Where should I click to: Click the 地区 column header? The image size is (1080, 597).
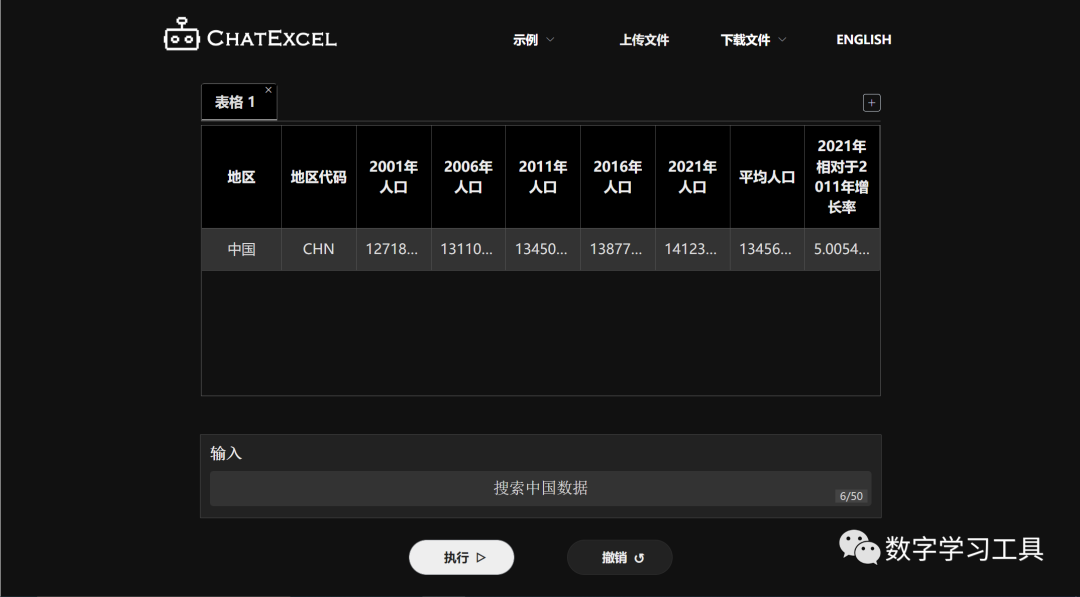coord(241,177)
